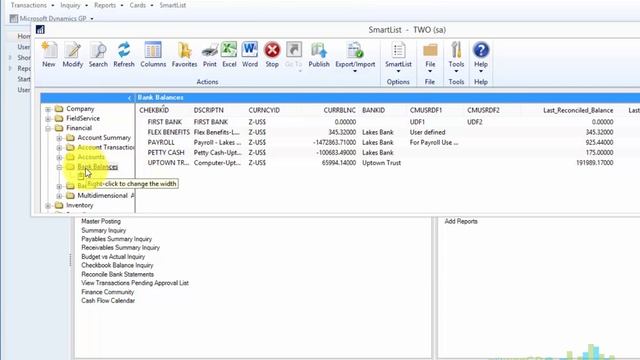Open the Help icon

coord(481,50)
